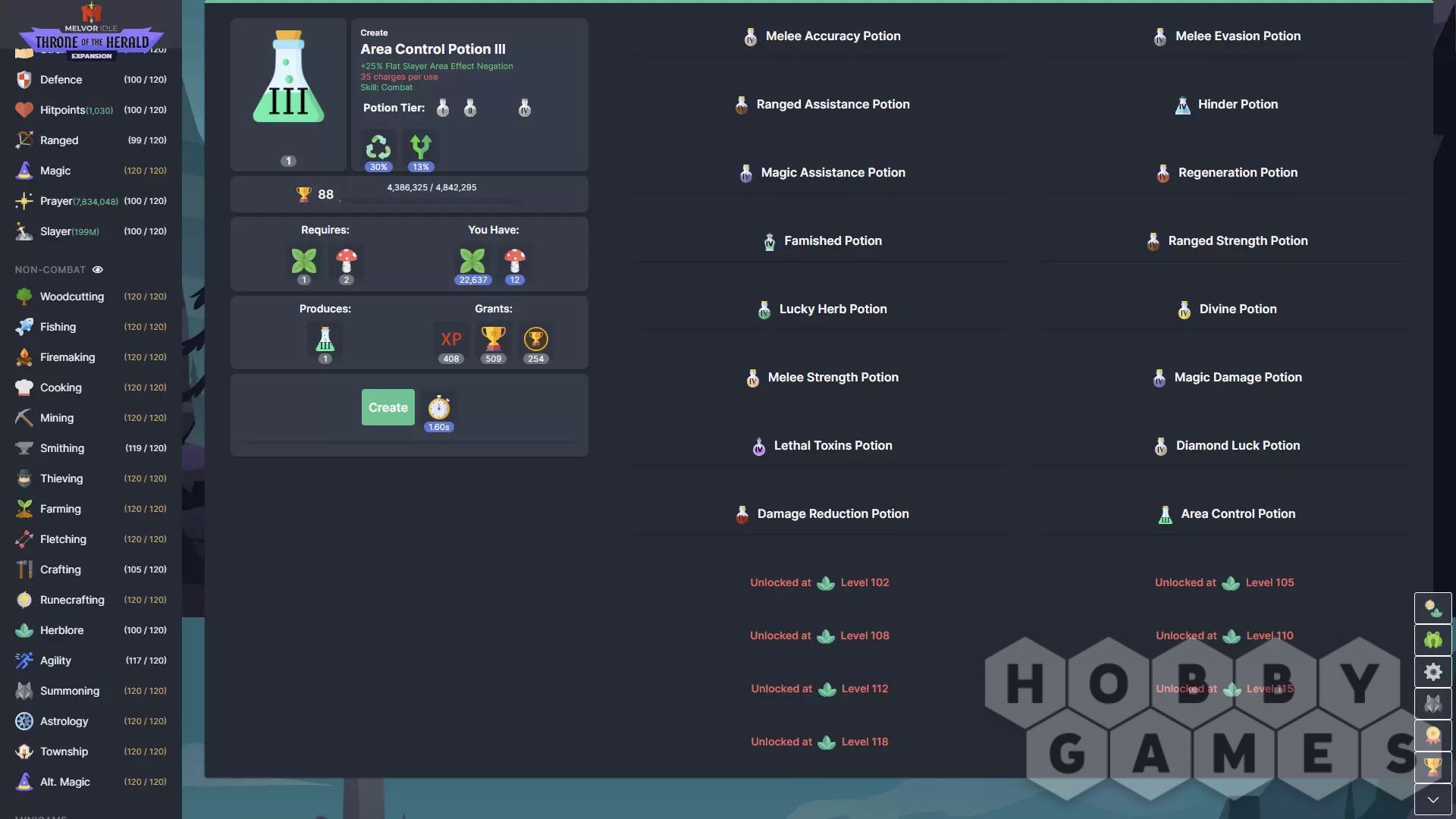Click the wolf icon in right sidebar
The height and width of the screenshot is (819, 1456).
[1432, 704]
